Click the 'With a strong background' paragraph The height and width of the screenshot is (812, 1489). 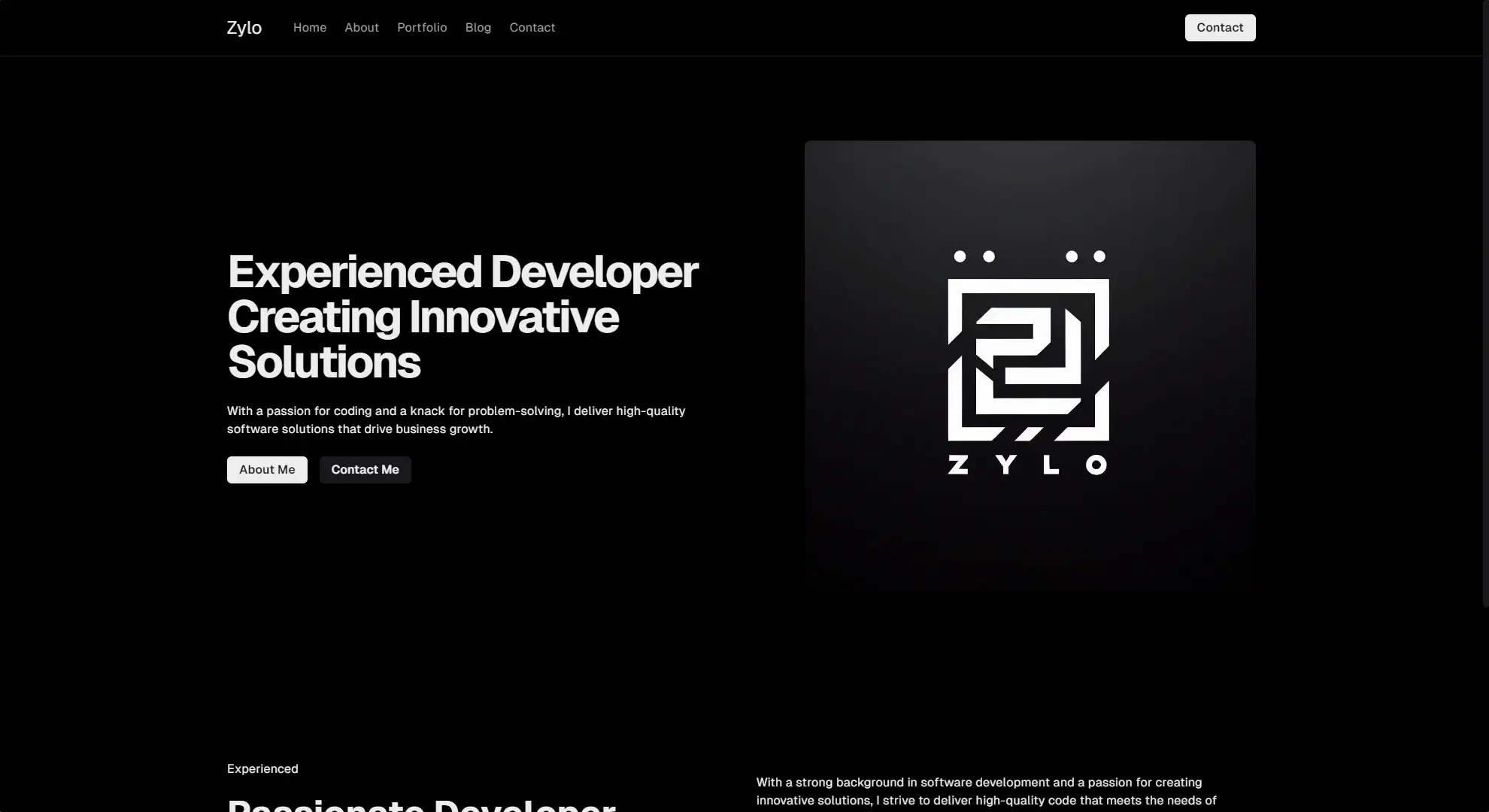tap(985, 791)
